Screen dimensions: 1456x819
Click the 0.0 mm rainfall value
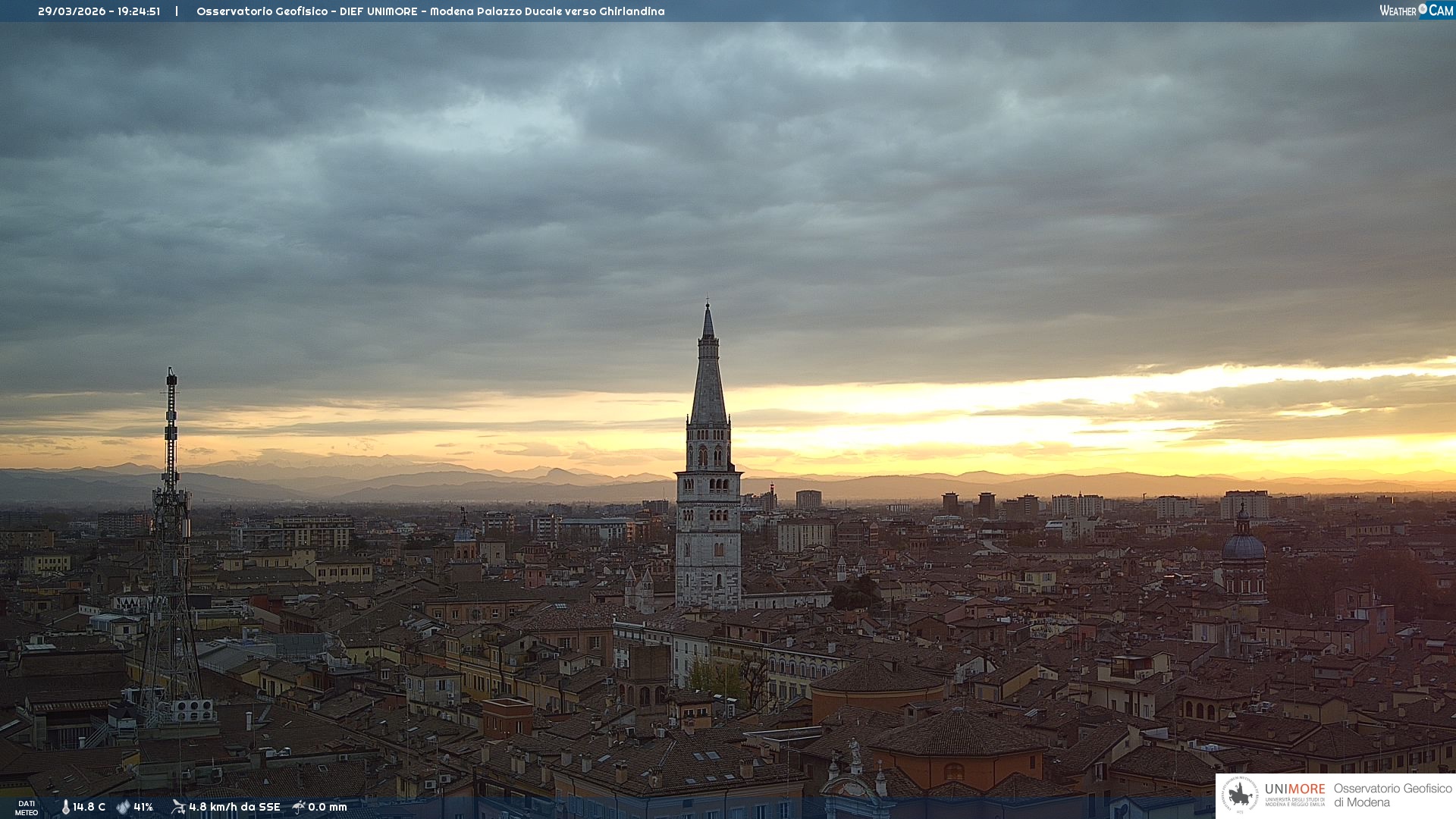(328, 808)
